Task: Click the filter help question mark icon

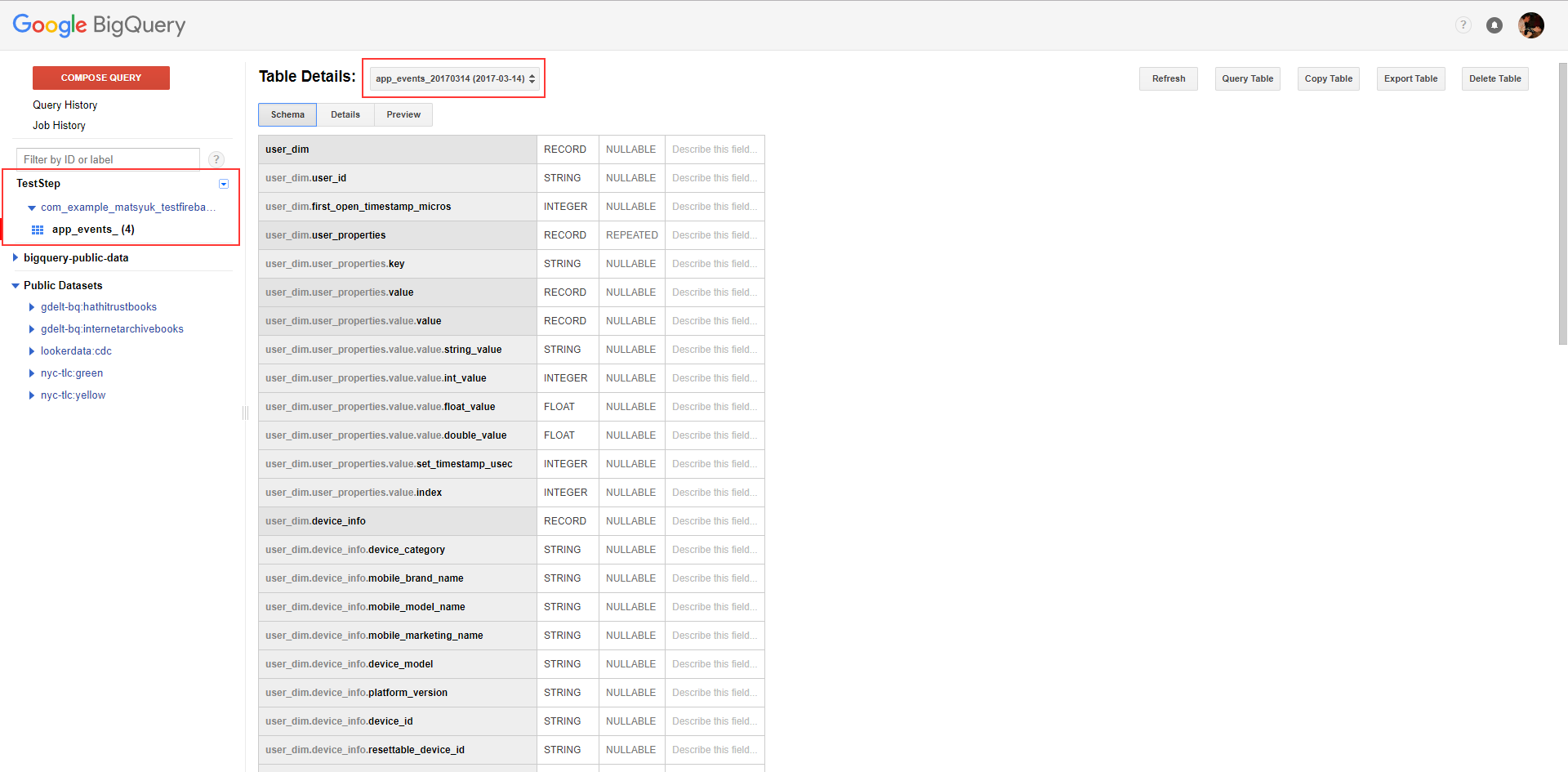Action: pyautogui.click(x=216, y=159)
